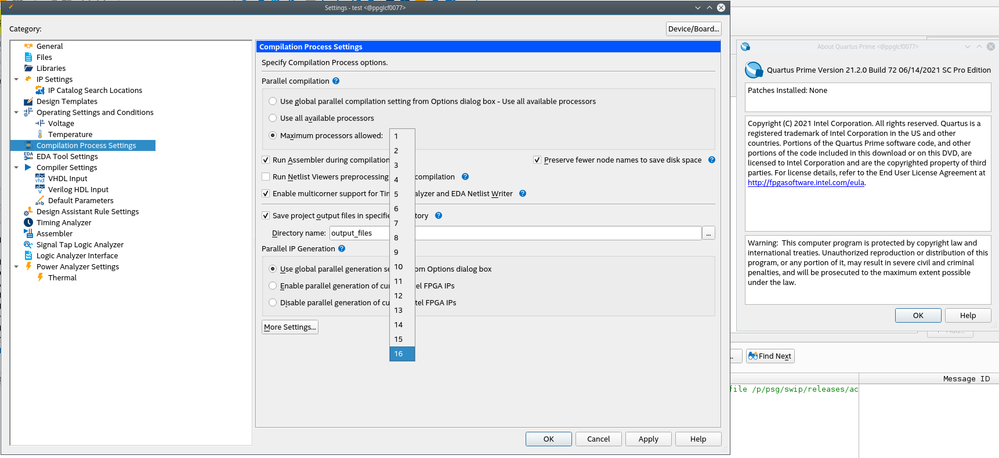Screen dimensions: 999x458
Task: Choose 8 from the processors dropdown list
Action: click(x=397, y=237)
